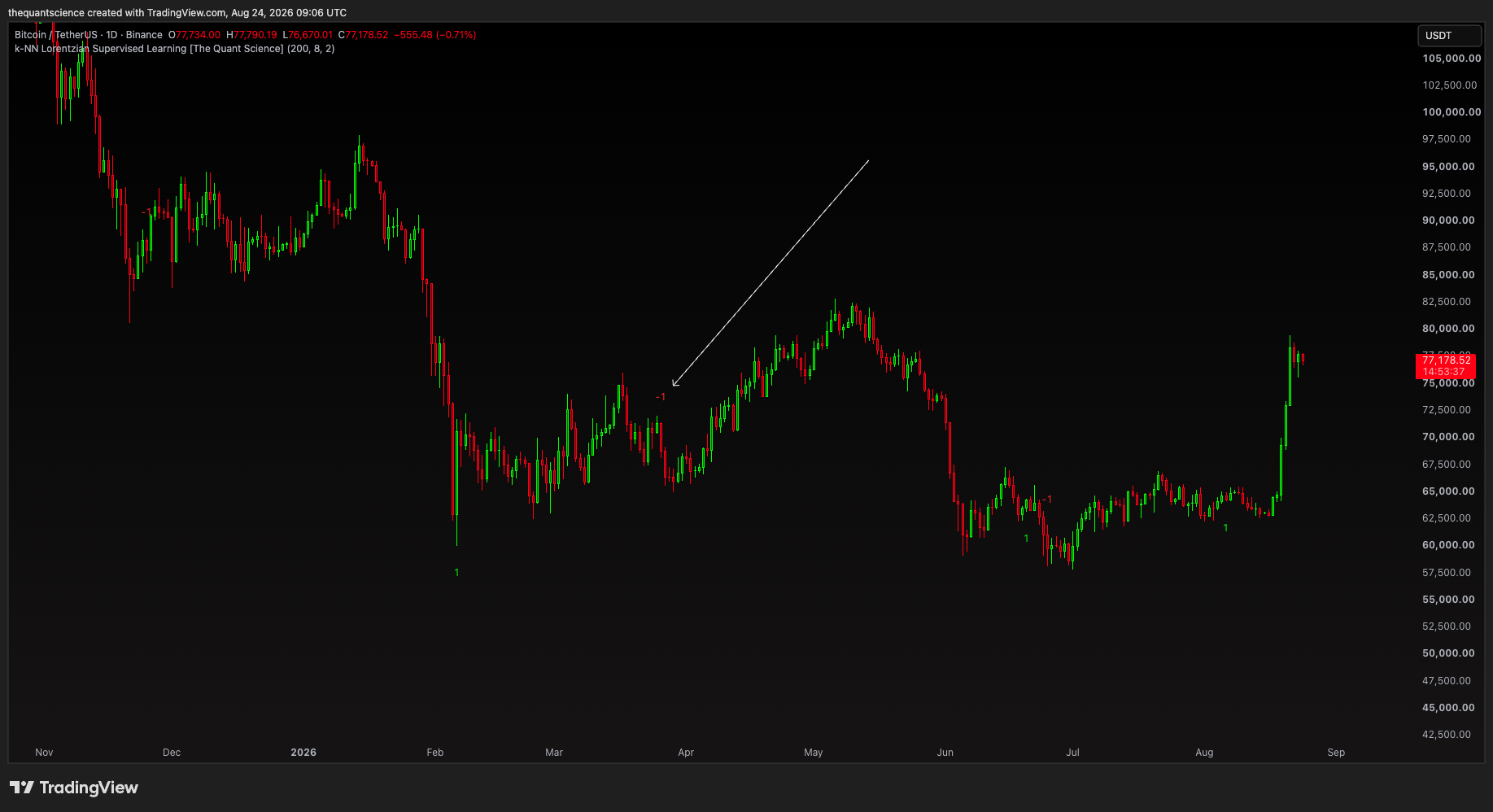Click the high value H77,790.19

tap(251, 35)
